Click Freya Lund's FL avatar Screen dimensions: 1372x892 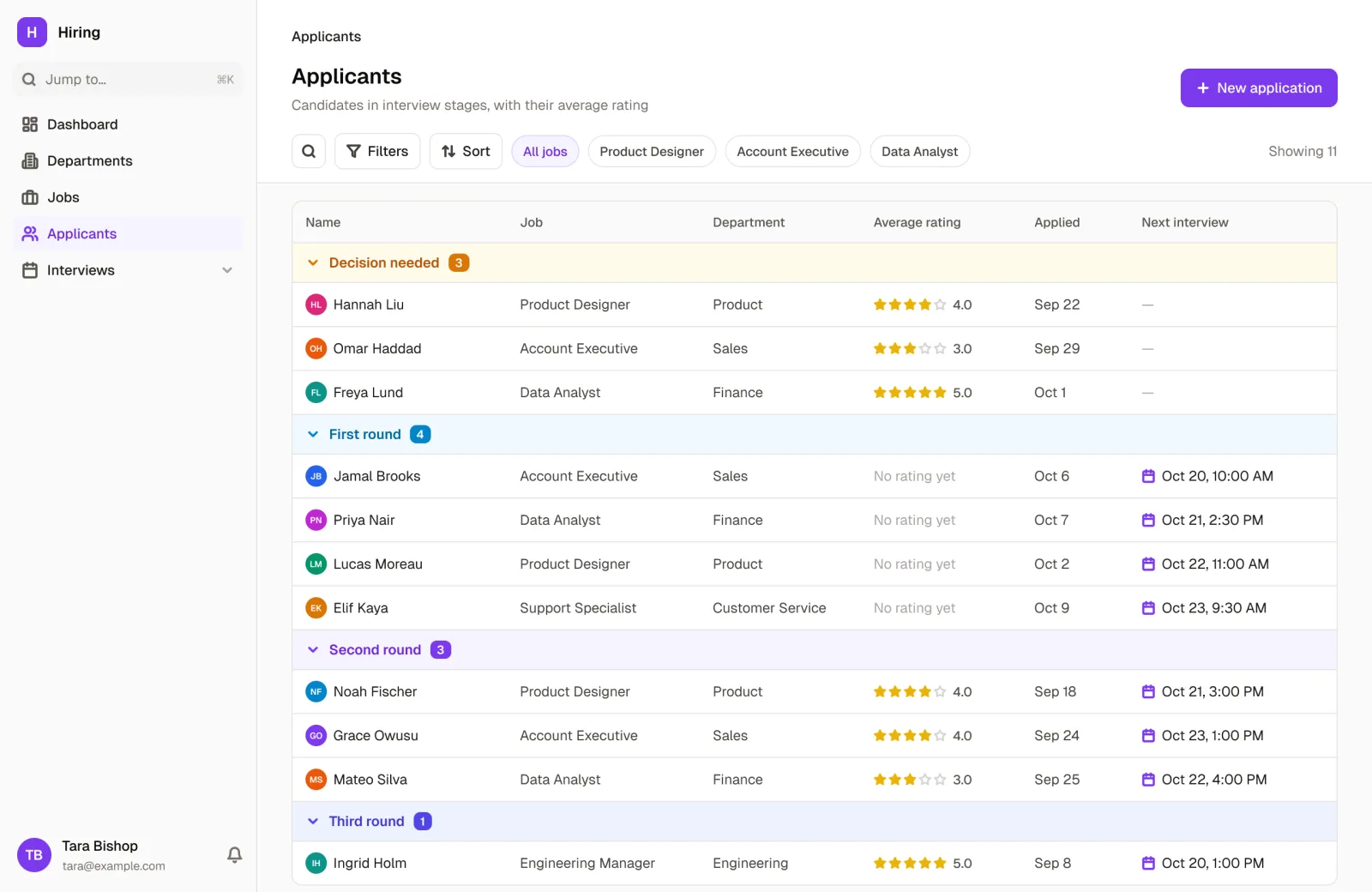(x=316, y=393)
